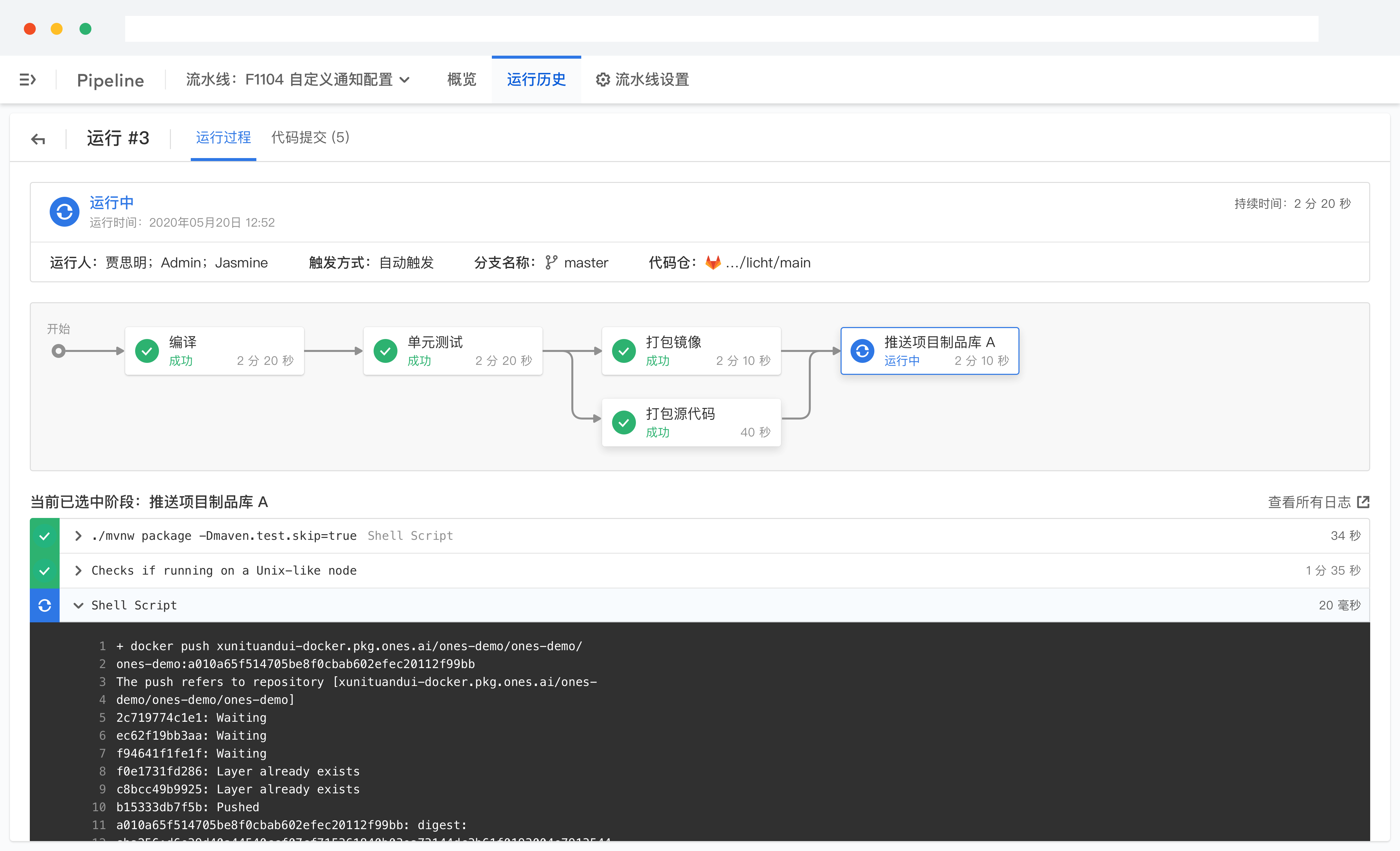Click the green check for the Unix-like node step
Viewport: 1400px width, 851px height.
tap(44, 570)
